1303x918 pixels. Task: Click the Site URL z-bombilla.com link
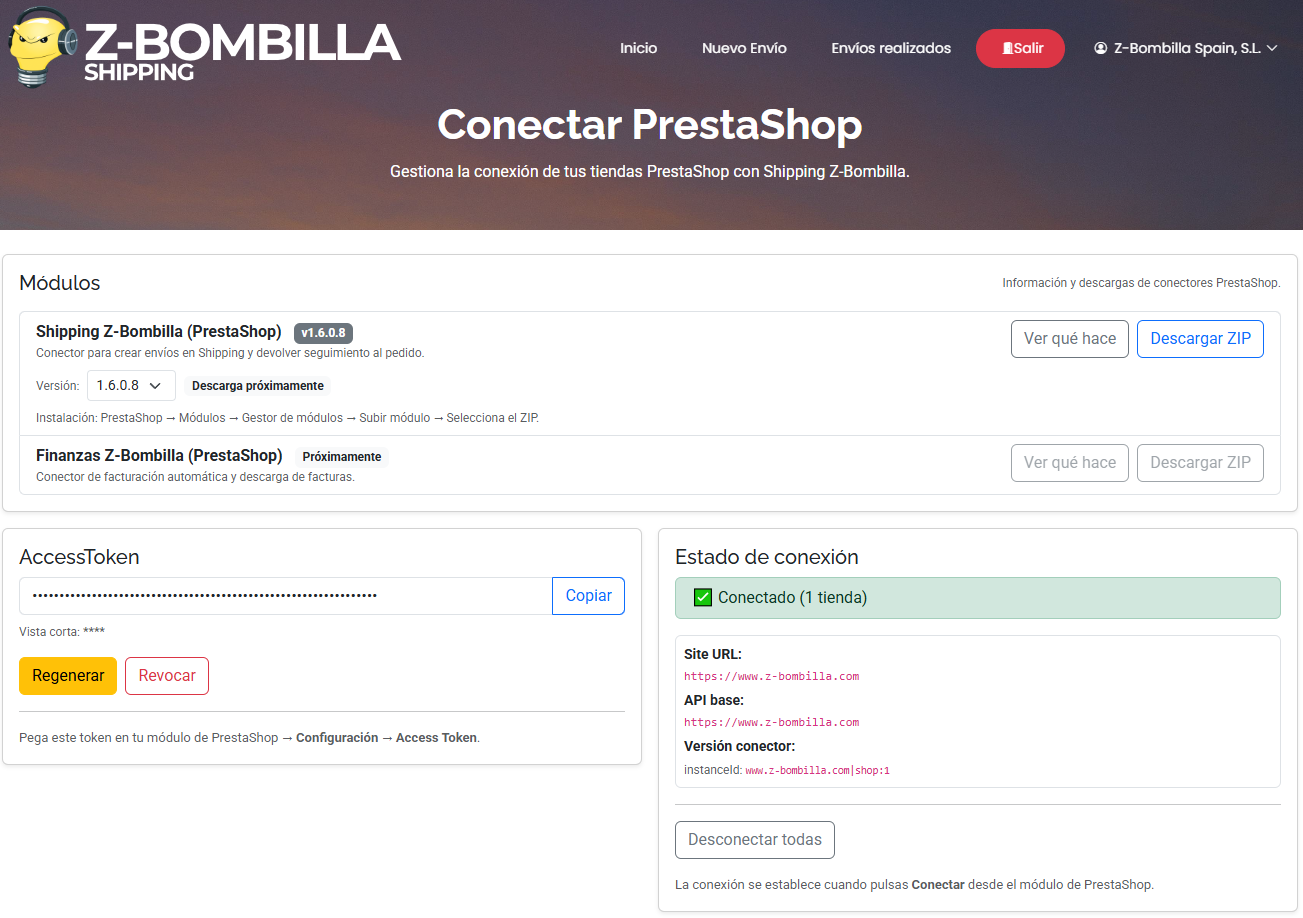click(x=771, y=676)
